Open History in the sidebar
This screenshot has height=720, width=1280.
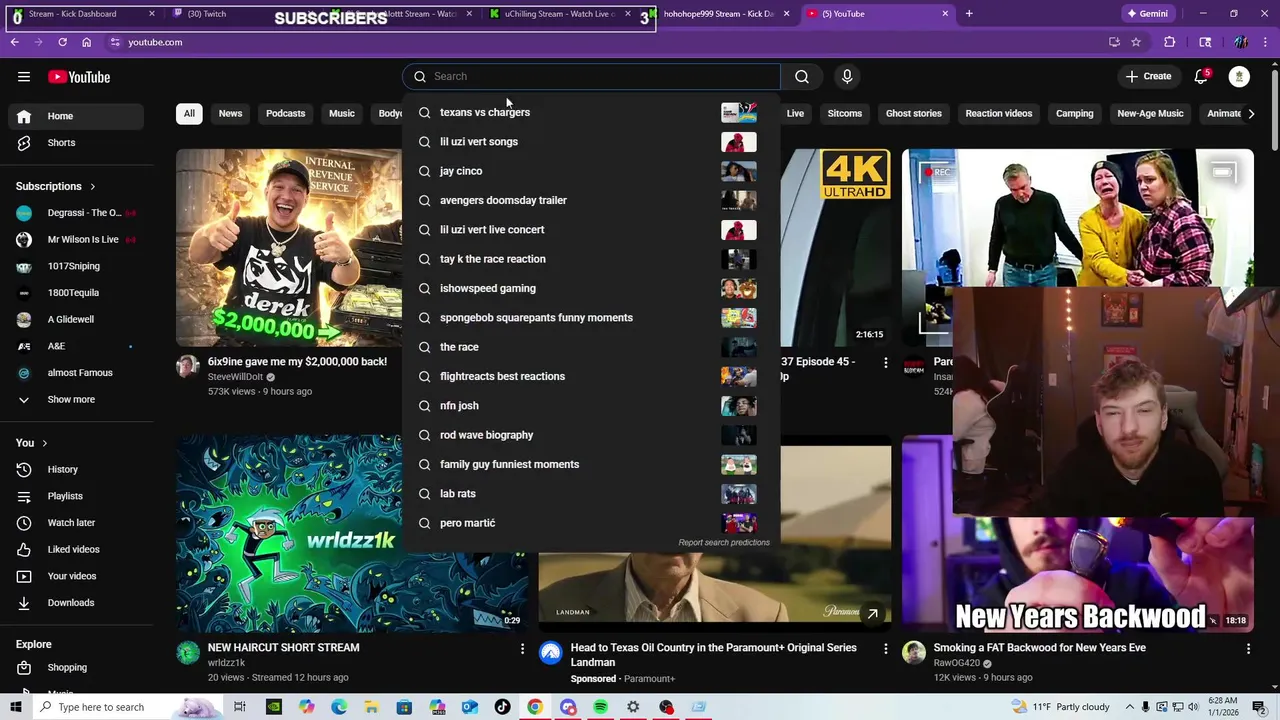tap(76, 469)
